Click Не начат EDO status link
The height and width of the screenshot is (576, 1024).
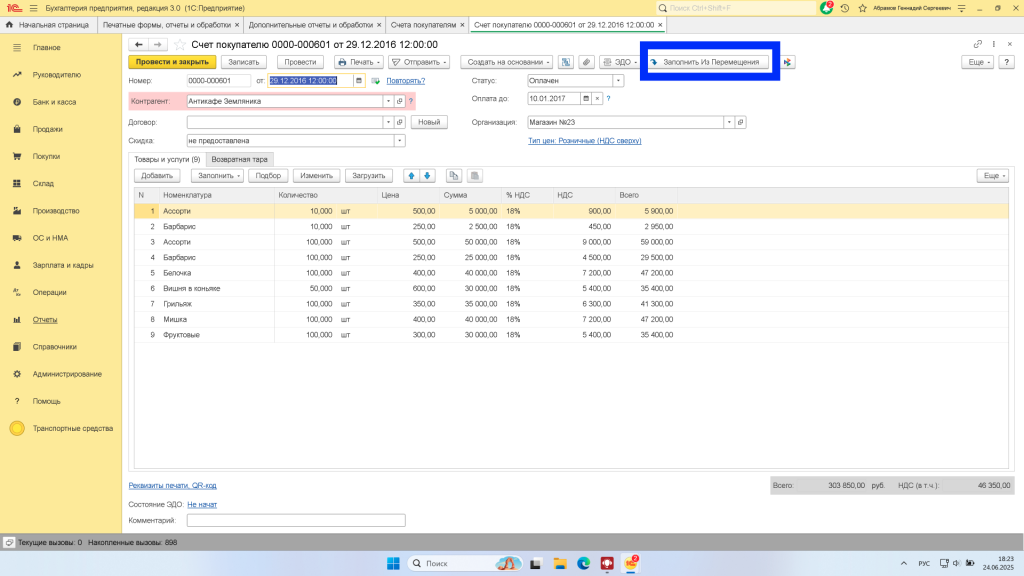tap(202, 504)
